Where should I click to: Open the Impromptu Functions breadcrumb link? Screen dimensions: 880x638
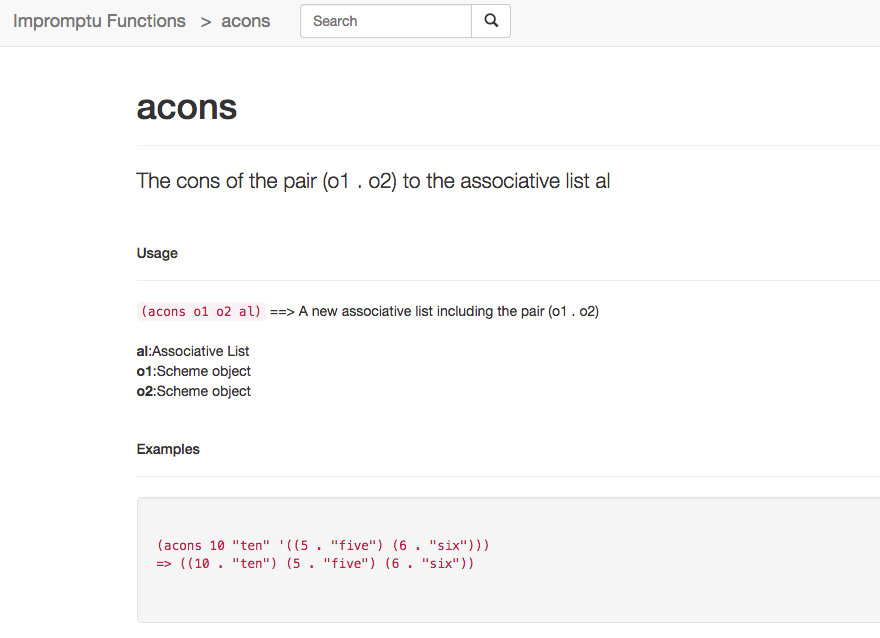tap(99, 21)
